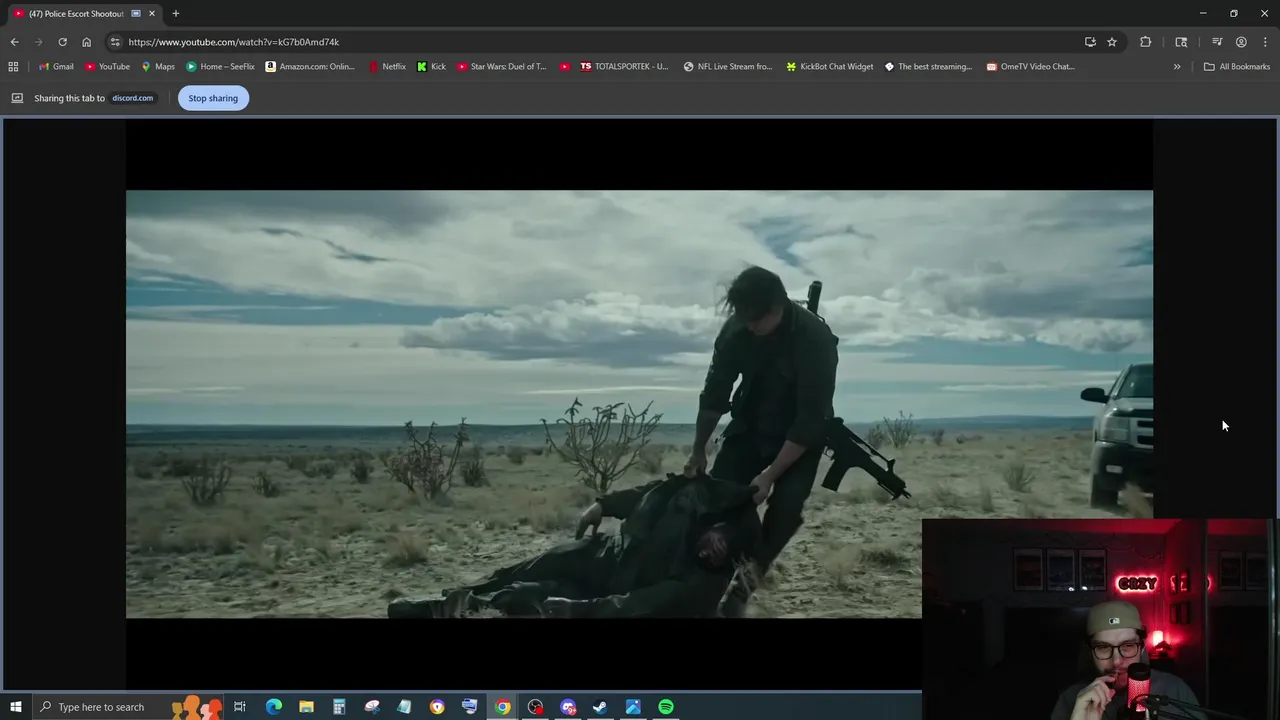The height and width of the screenshot is (720, 1280).
Task: Open the Windows Start menu
Action: coord(15,707)
